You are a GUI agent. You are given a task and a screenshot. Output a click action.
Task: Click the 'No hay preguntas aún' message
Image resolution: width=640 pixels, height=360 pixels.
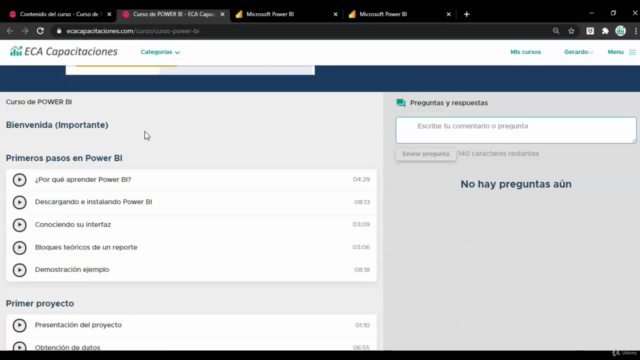tap(516, 184)
